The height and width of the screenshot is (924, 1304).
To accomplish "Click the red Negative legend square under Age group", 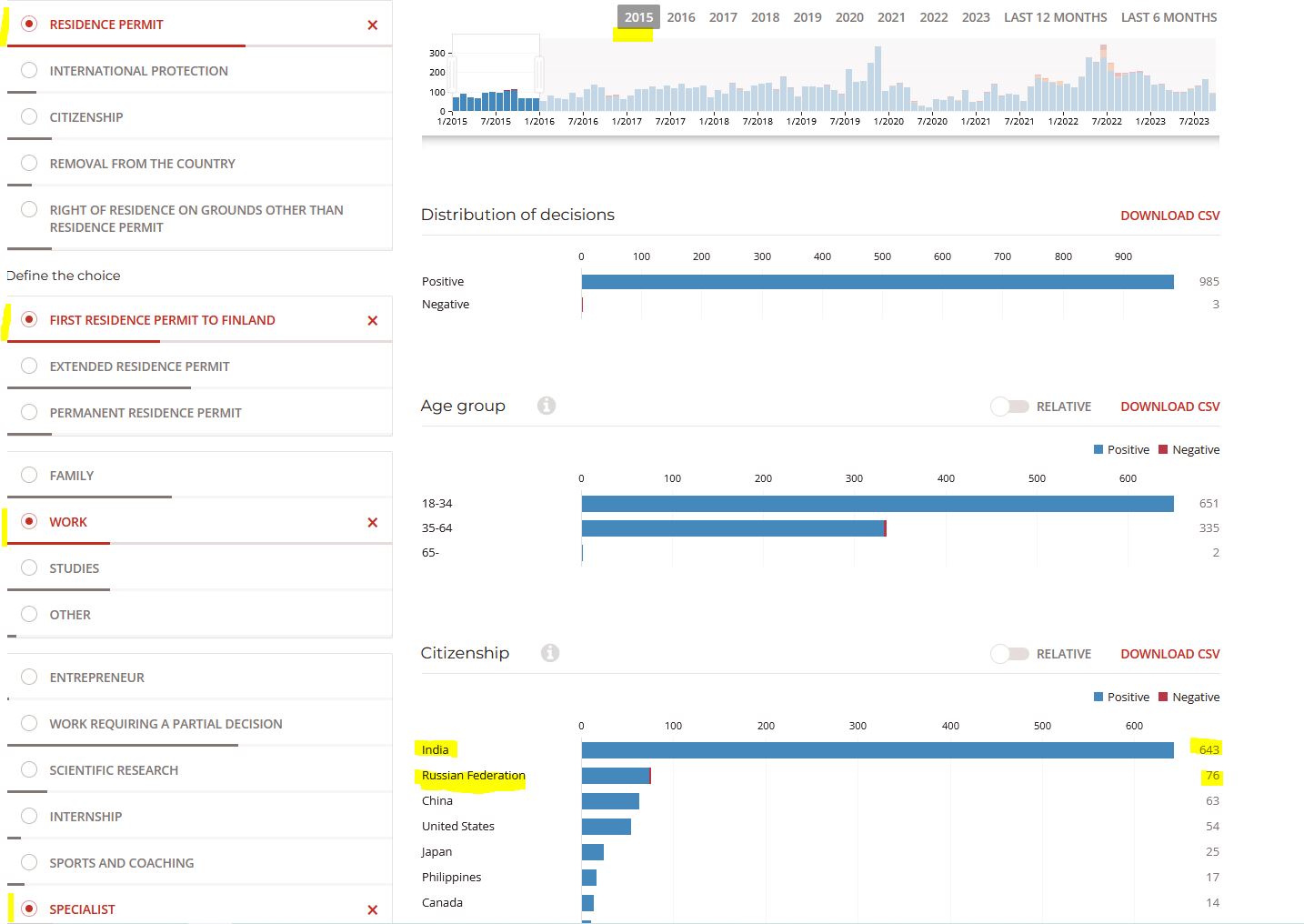I will [1163, 450].
